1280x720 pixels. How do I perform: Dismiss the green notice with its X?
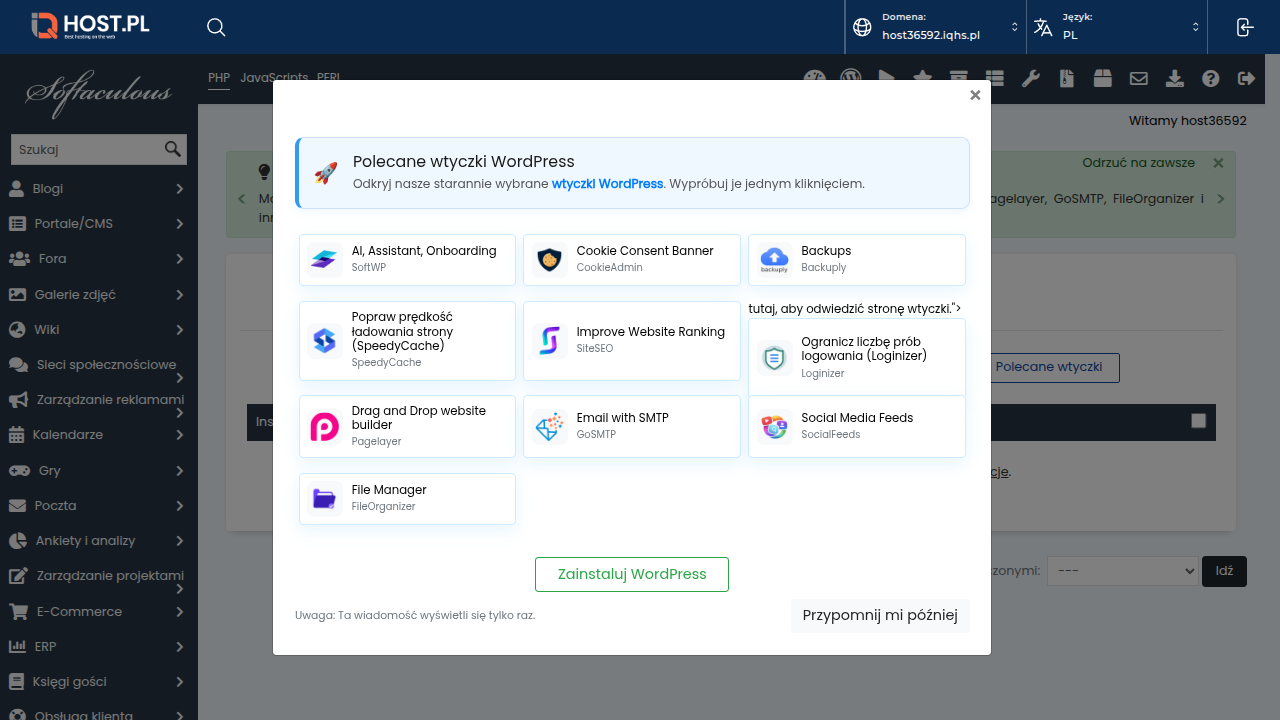[1218, 163]
